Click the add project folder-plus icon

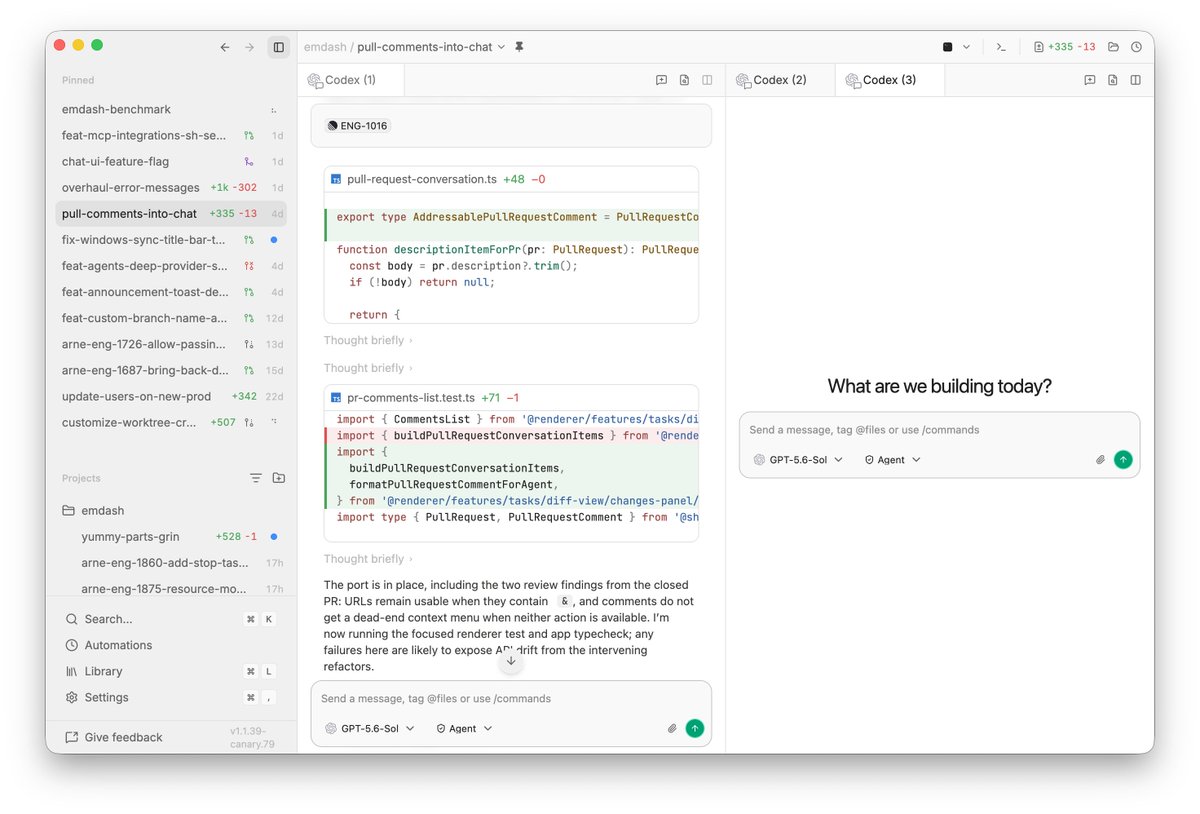coord(278,478)
